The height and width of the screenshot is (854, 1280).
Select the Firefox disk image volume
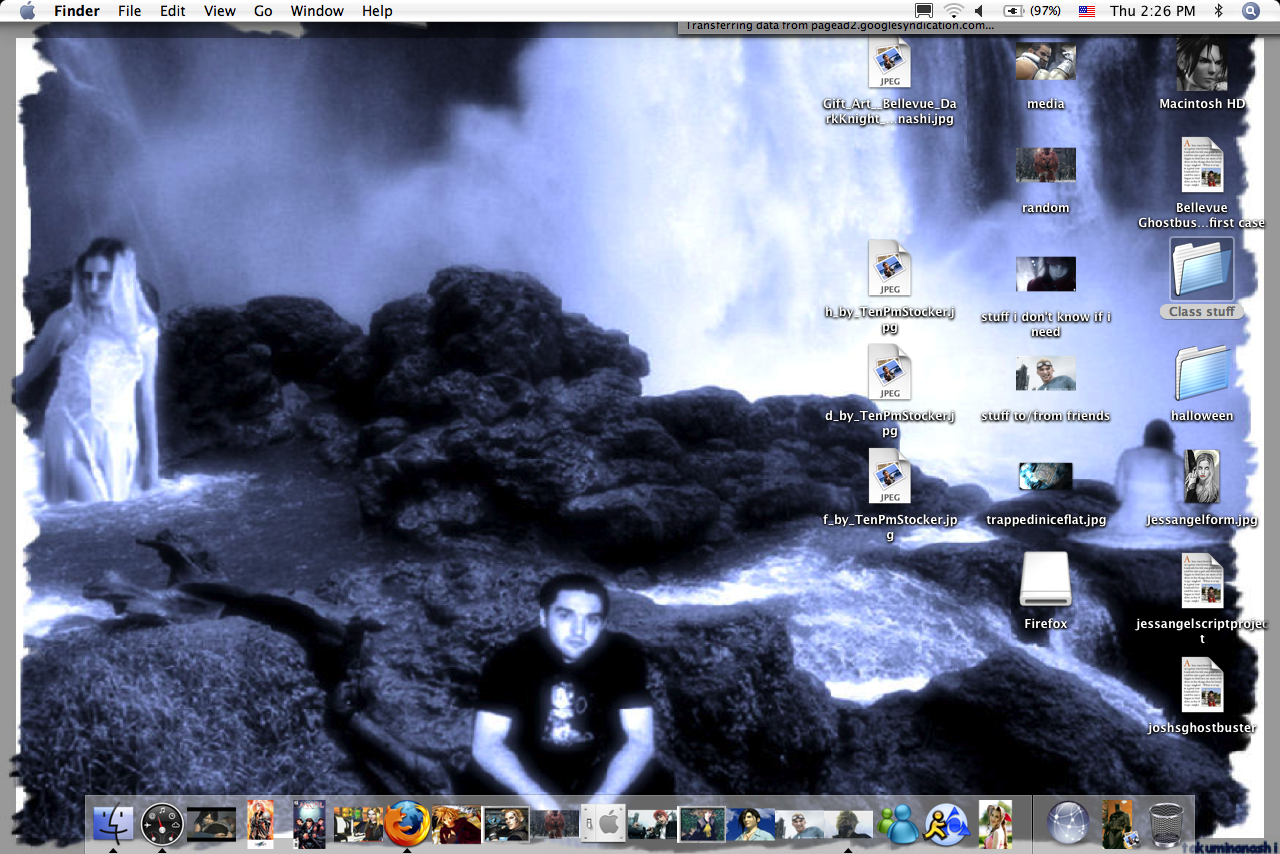1045,580
